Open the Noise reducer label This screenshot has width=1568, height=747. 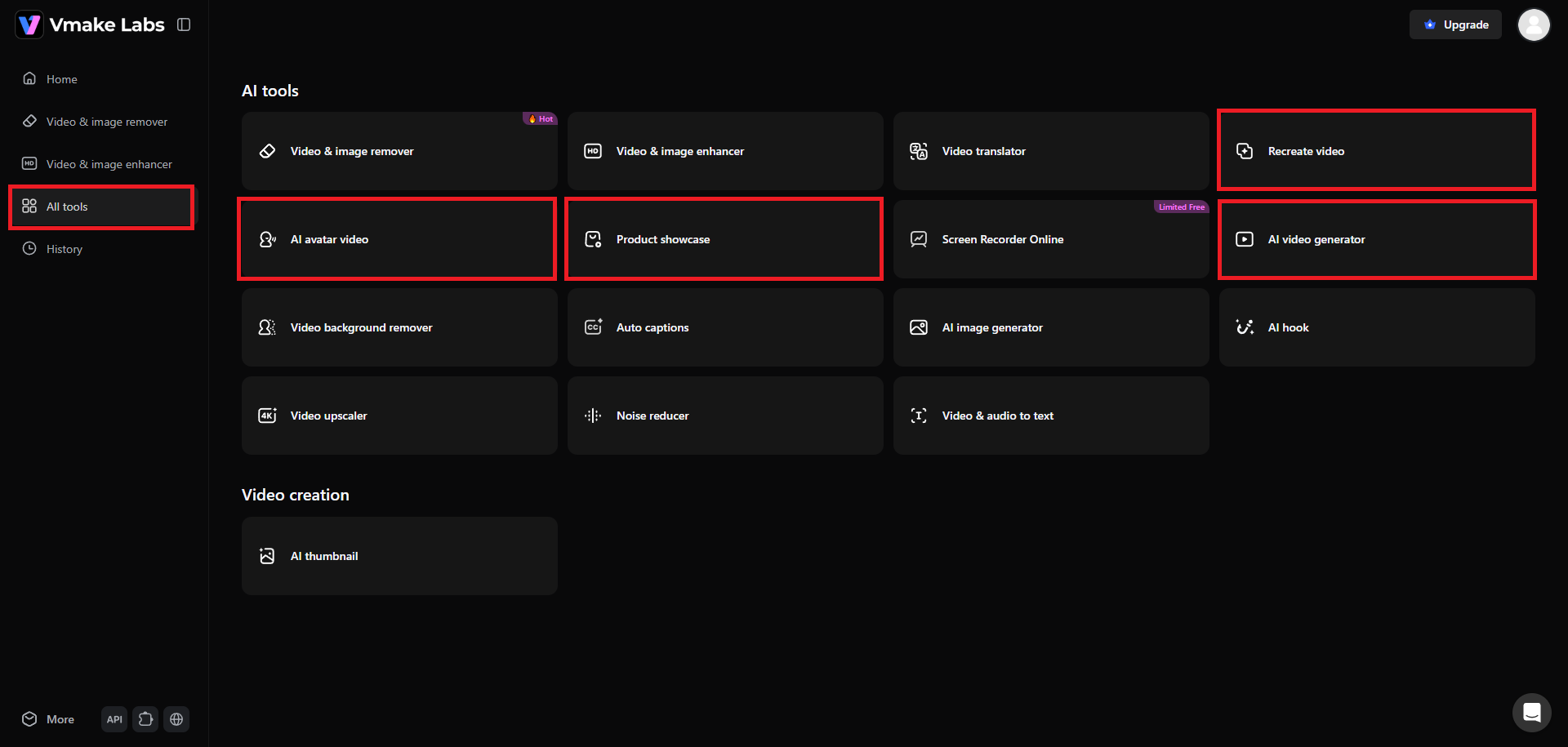653,416
